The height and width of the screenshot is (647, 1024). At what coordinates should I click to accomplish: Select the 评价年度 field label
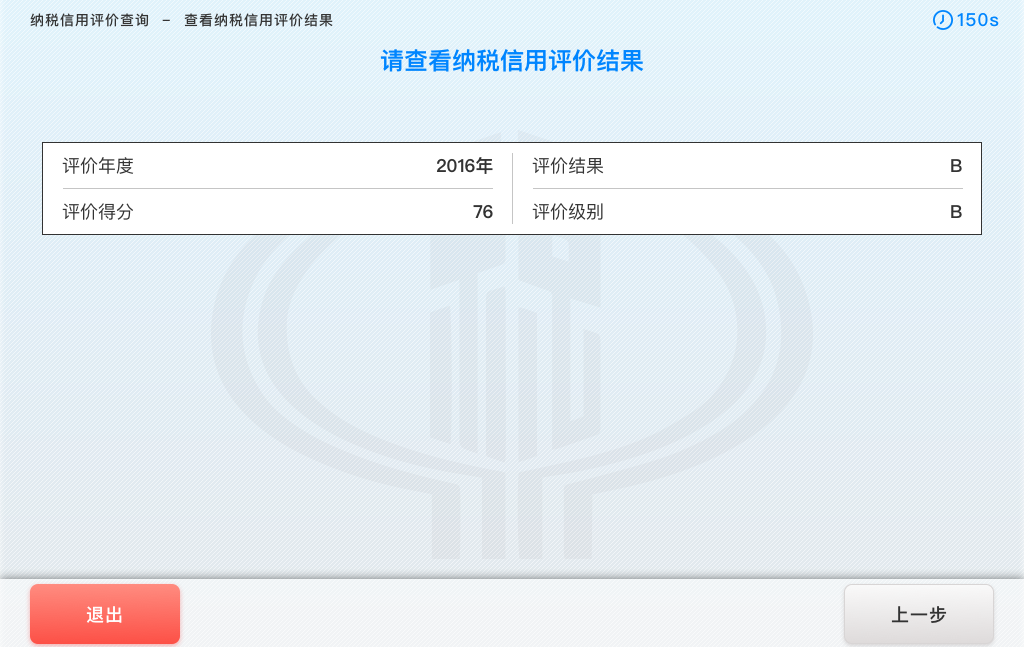pyautogui.click(x=96, y=166)
